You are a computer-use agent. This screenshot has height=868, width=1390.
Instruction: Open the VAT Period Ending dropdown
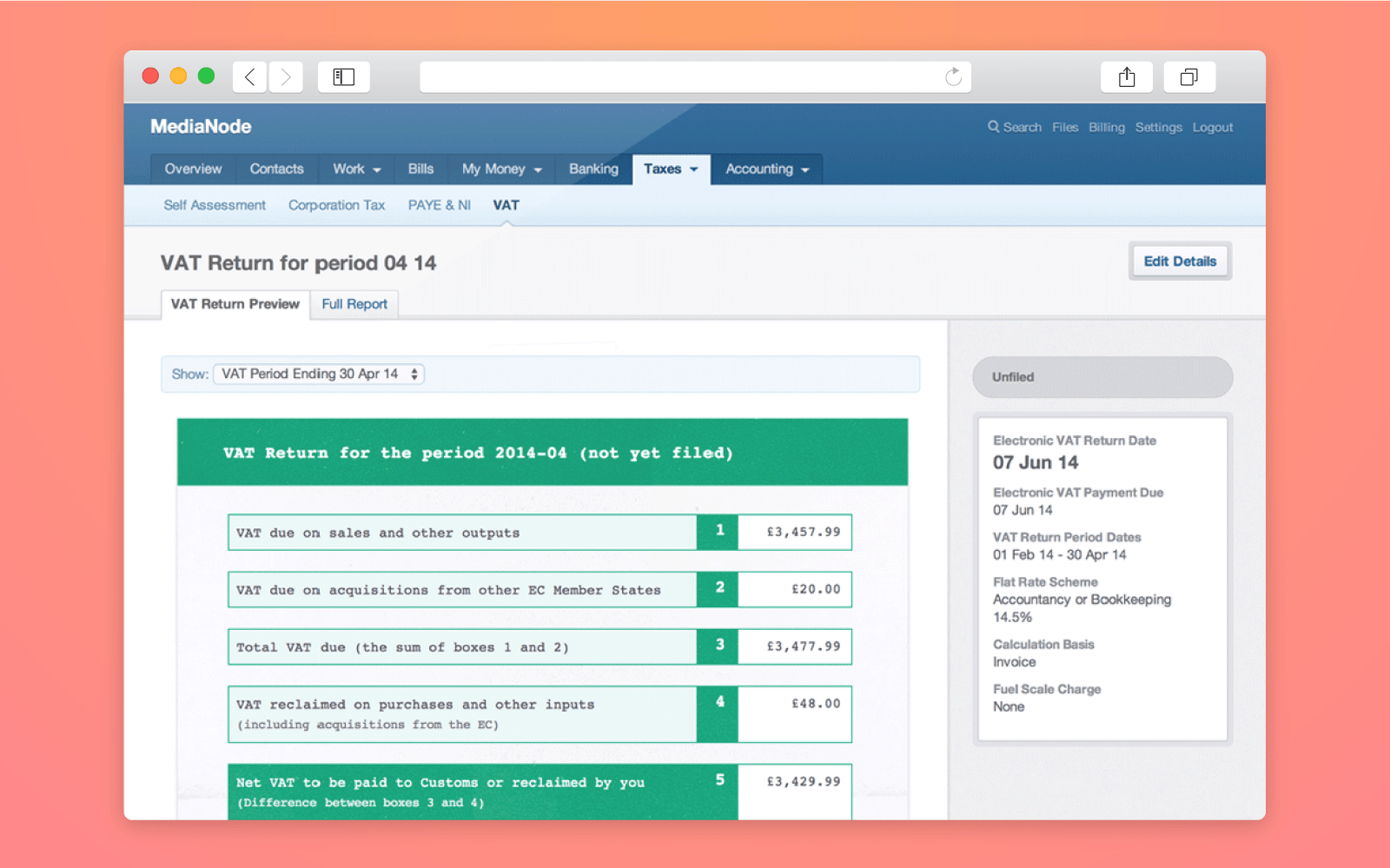(319, 374)
